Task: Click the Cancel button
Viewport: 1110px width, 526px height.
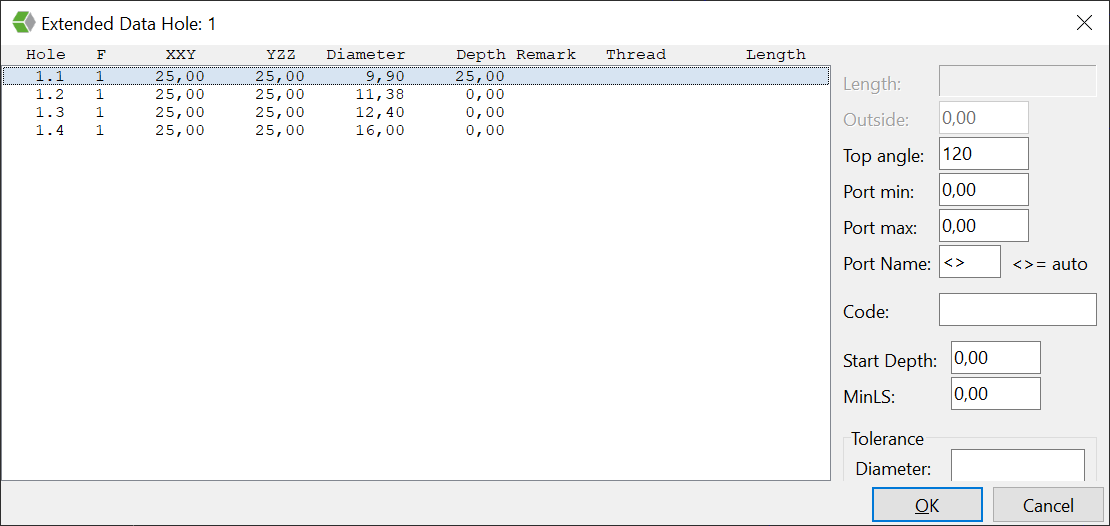Action: tap(1048, 505)
